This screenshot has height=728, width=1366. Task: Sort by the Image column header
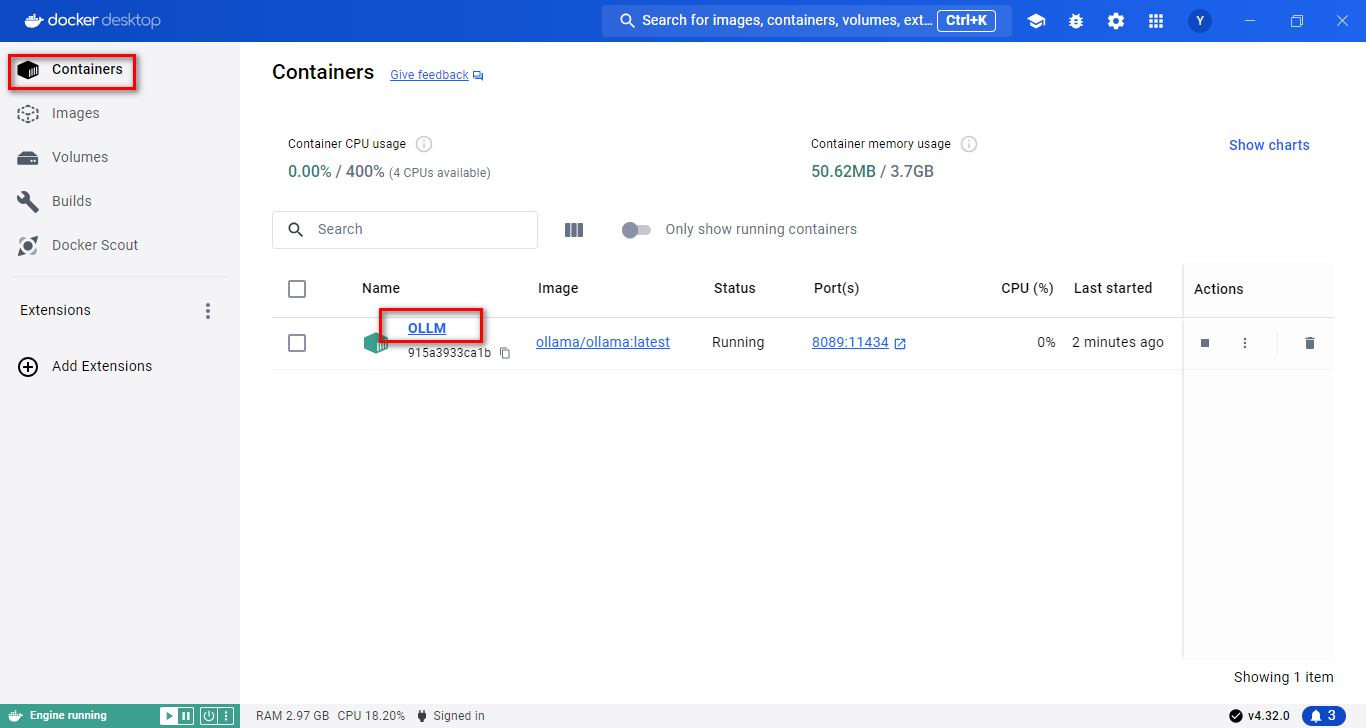pos(558,288)
